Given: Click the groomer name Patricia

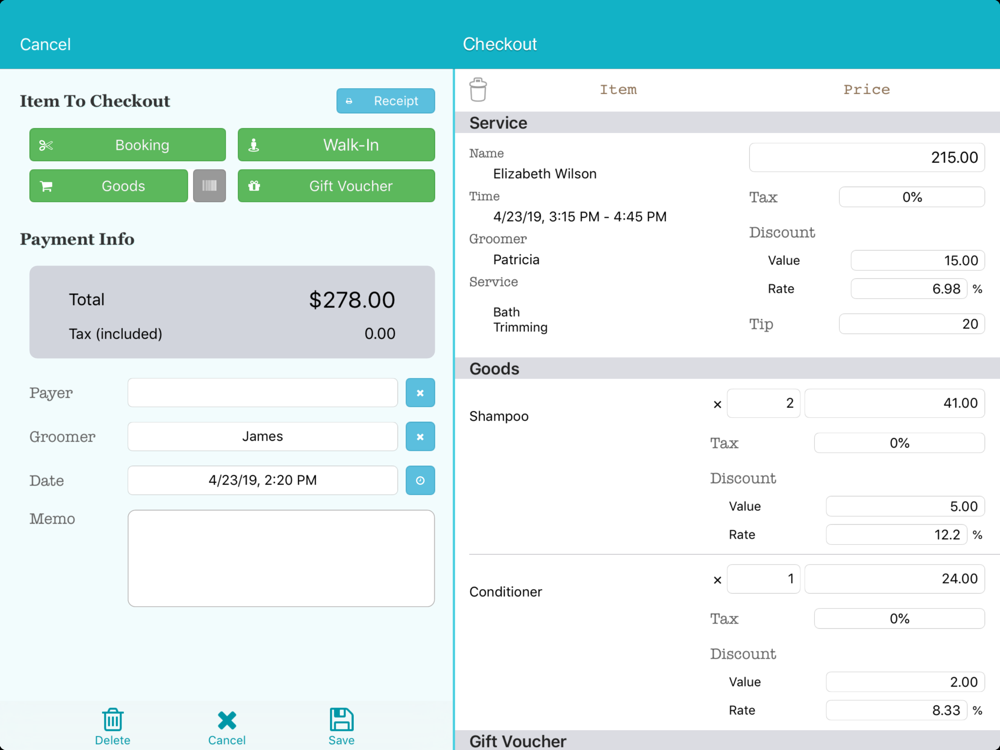Looking at the screenshot, I should click(x=516, y=260).
